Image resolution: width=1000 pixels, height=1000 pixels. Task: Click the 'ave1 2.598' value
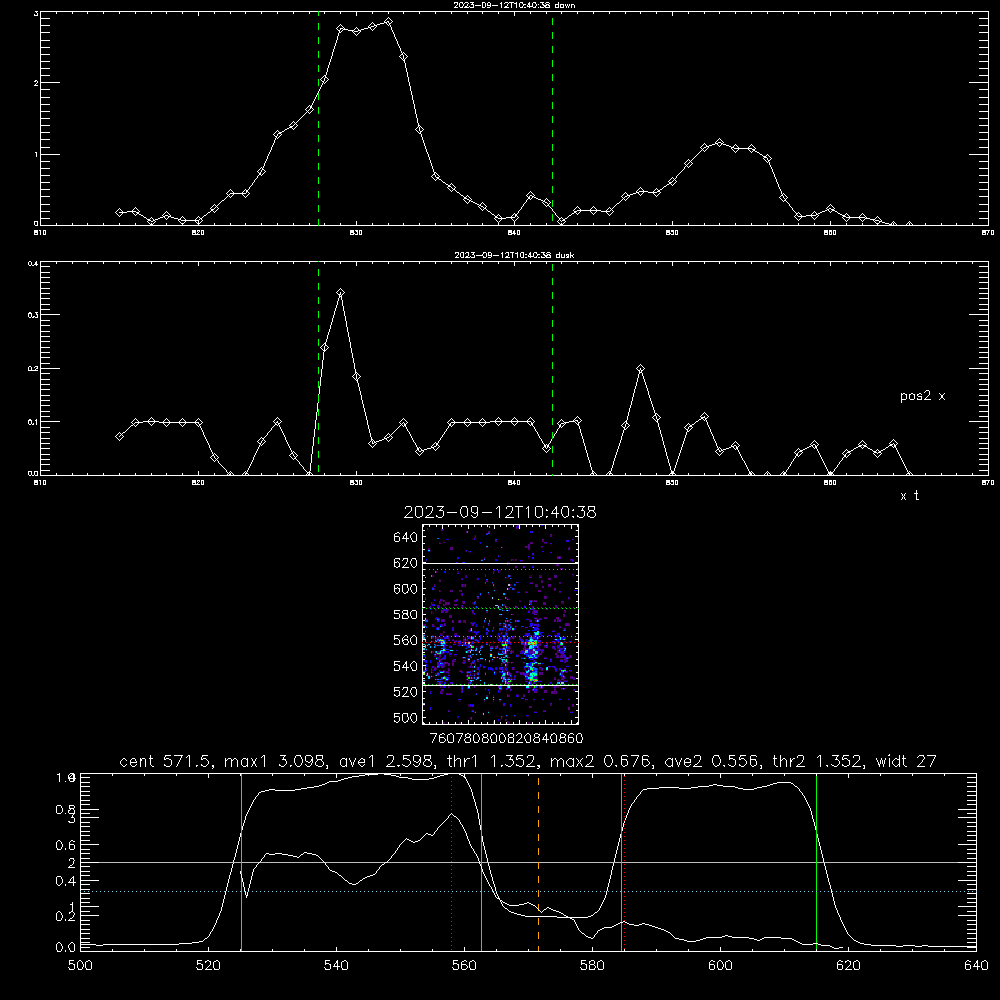coord(386,761)
